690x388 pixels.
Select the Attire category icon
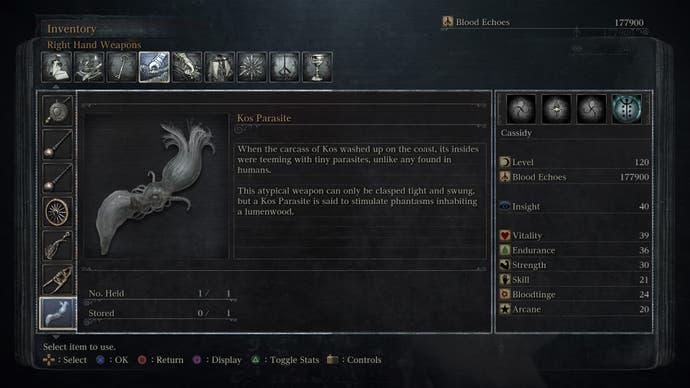coord(219,67)
